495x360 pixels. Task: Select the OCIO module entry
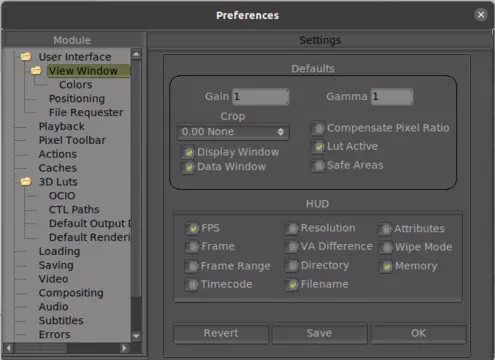pos(62,196)
